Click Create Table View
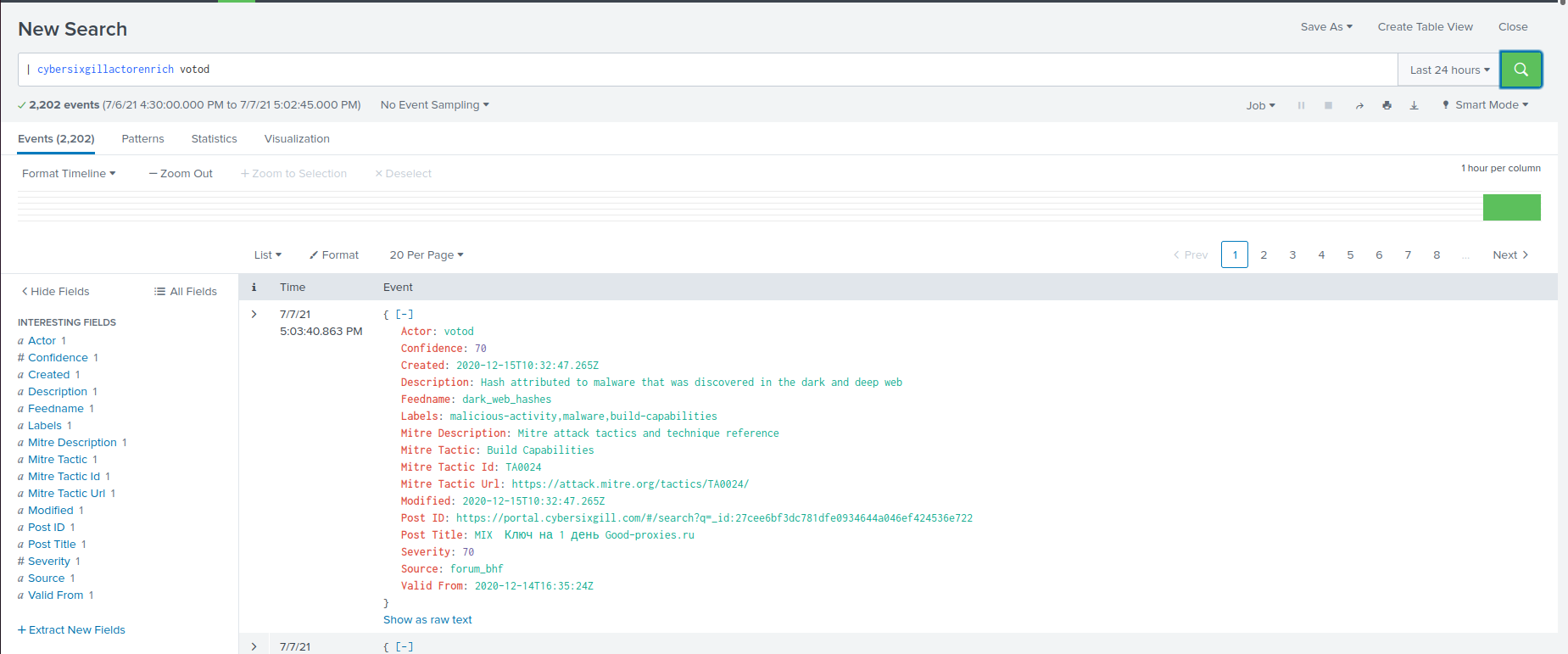1568x654 pixels. click(x=1425, y=27)
